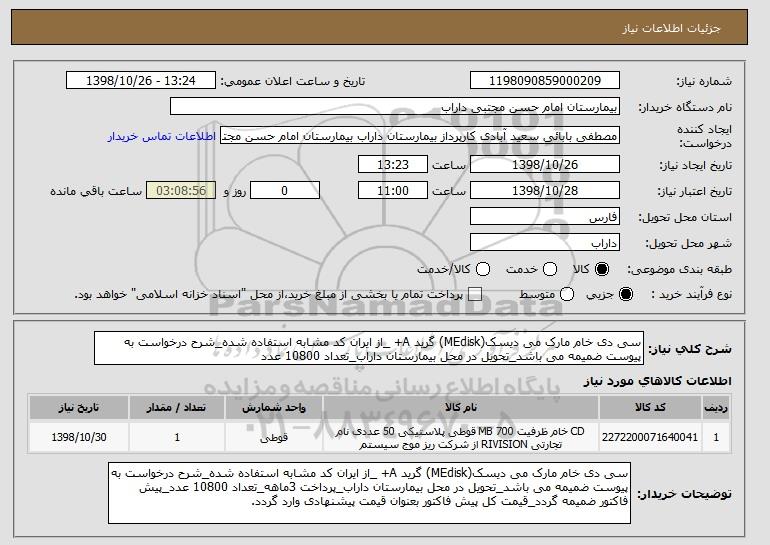Click the creation date field 1398/10/26

click(x=545, y=164)
